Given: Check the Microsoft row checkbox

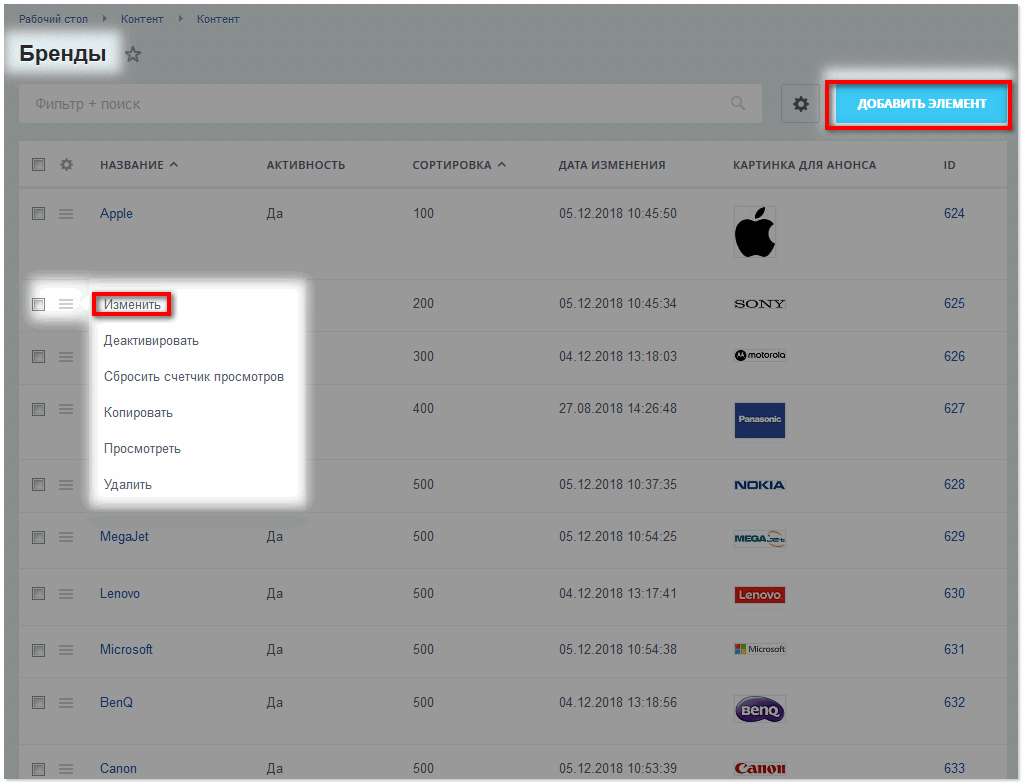Looking at the screenshot, I should (38, 650).
